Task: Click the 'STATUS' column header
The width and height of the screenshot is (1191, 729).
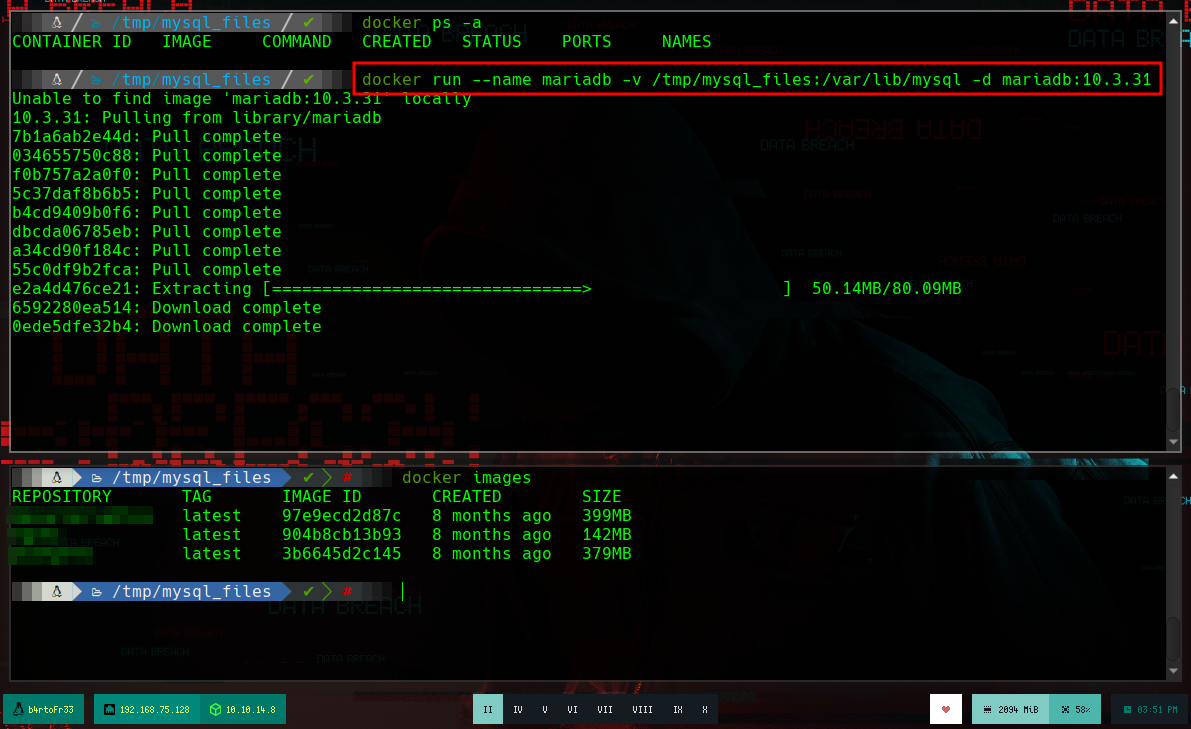Action: pos(491,42)
